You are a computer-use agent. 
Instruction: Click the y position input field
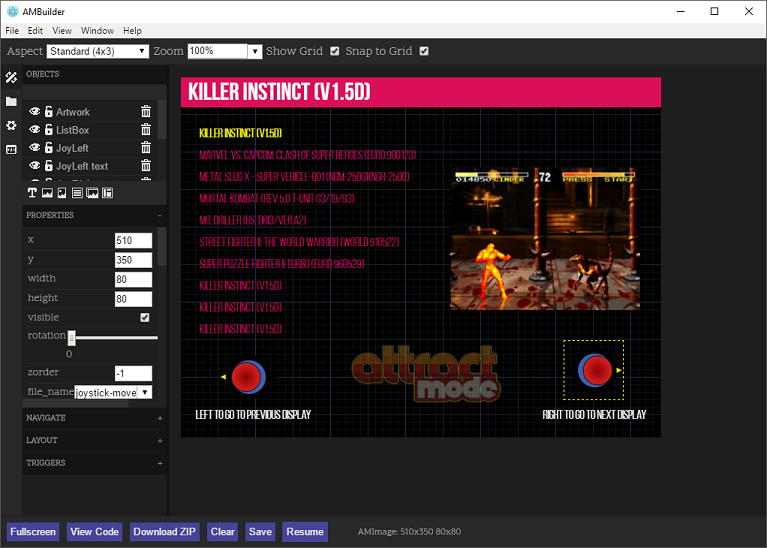(x=134, y=260)
